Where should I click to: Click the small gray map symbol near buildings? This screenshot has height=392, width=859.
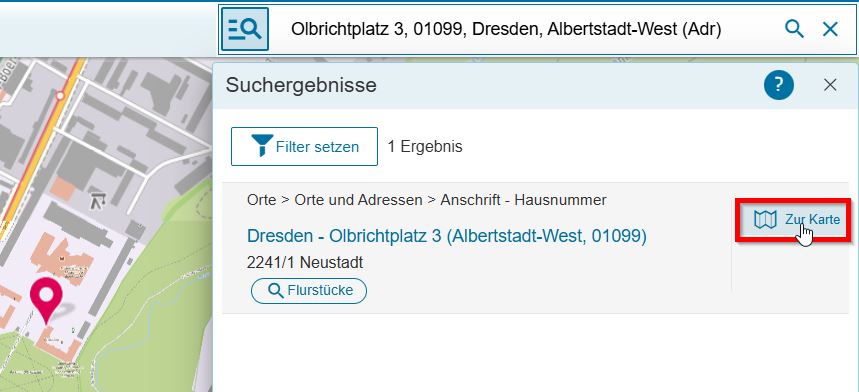pos(100,201)
